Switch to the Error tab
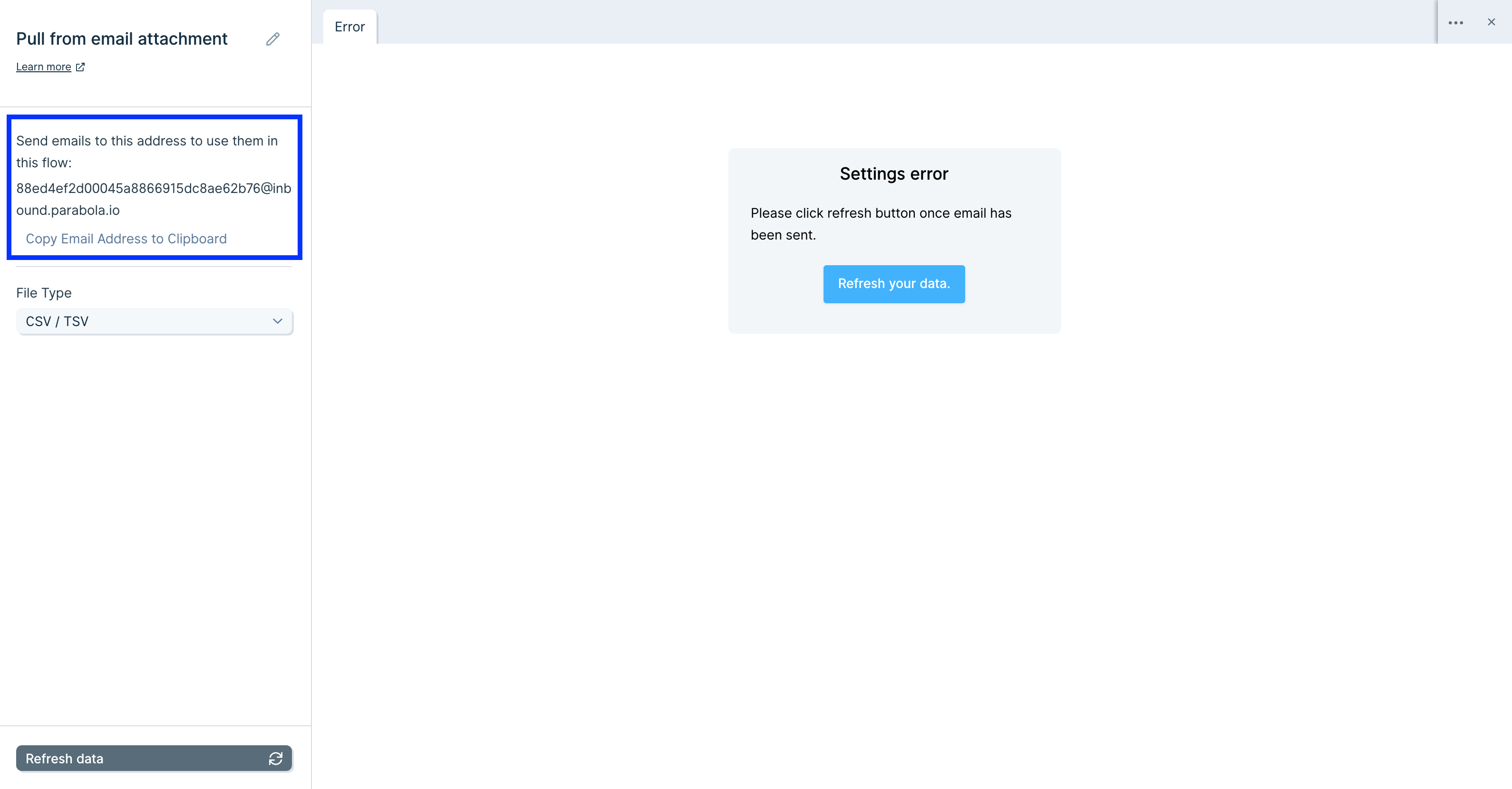 tap(350, 27)
